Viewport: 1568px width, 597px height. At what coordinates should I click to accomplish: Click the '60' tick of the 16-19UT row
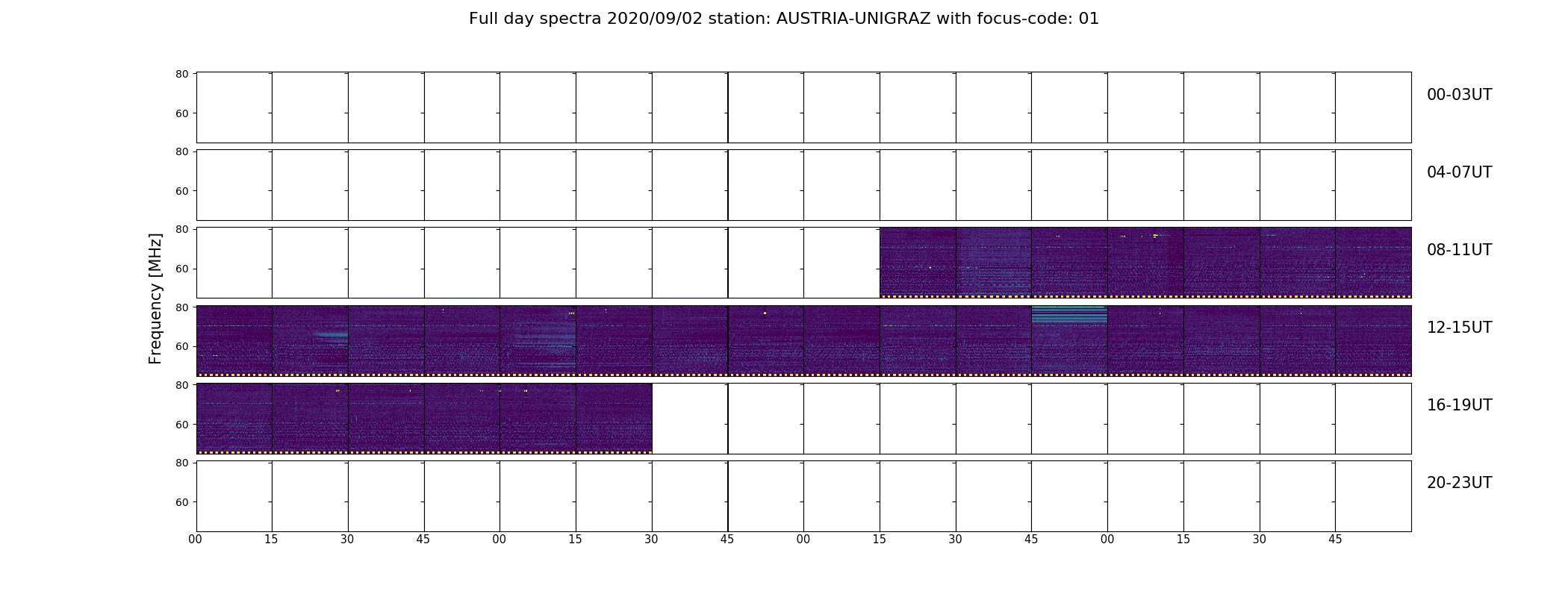click(181, 425)
